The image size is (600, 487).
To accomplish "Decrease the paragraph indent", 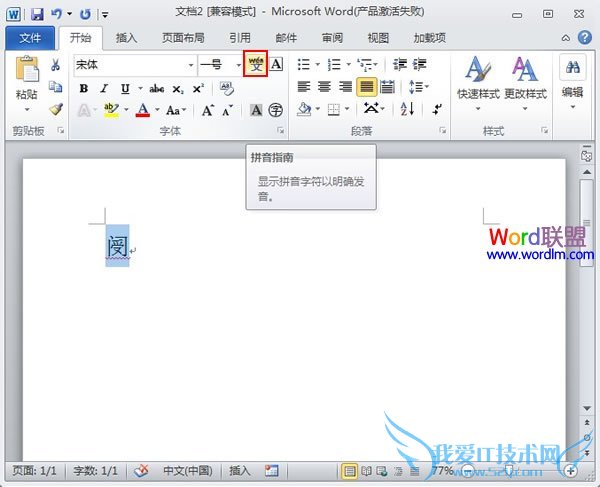I will pyautogui.click(x=400, y=65).
